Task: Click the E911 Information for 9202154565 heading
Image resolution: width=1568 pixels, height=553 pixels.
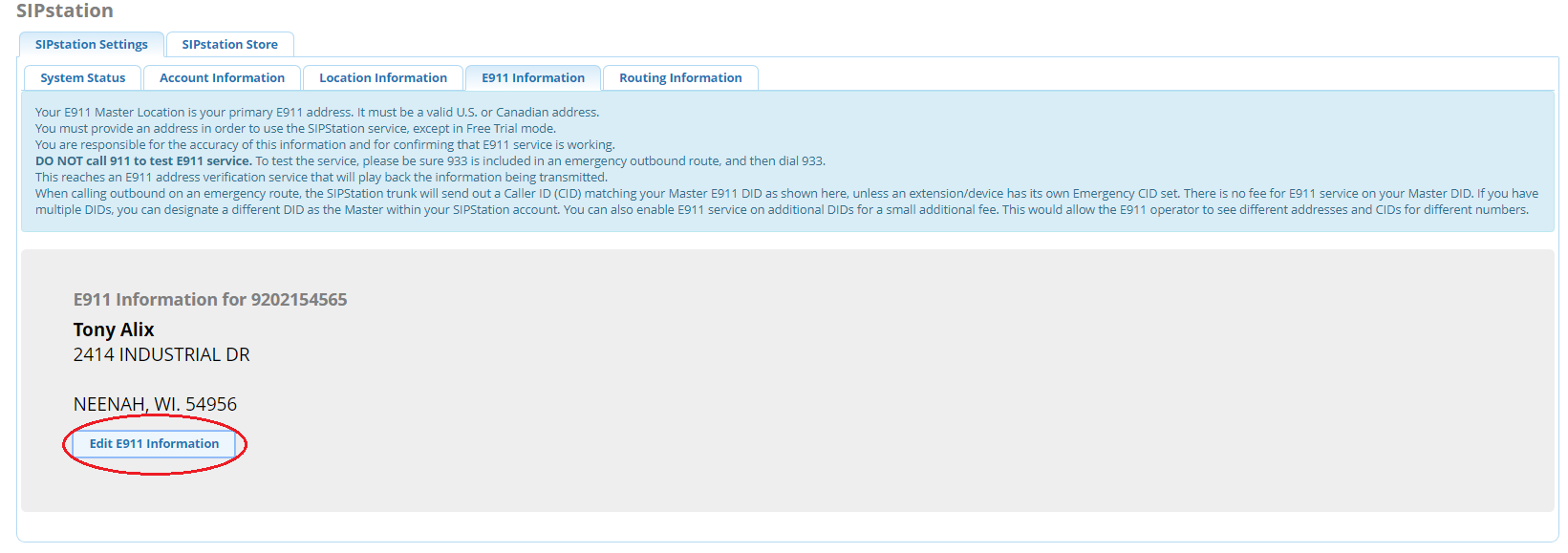Action: (210, 300)
